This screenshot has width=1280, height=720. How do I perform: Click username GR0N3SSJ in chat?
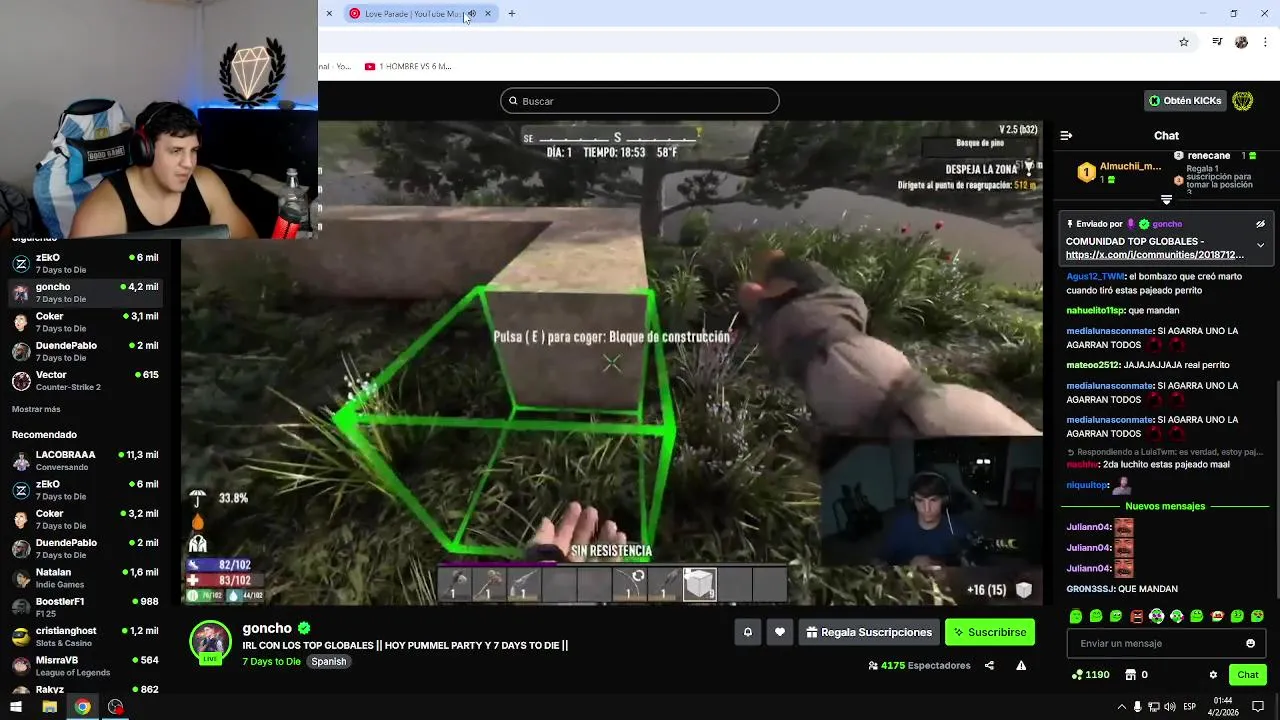[1090, 589]
